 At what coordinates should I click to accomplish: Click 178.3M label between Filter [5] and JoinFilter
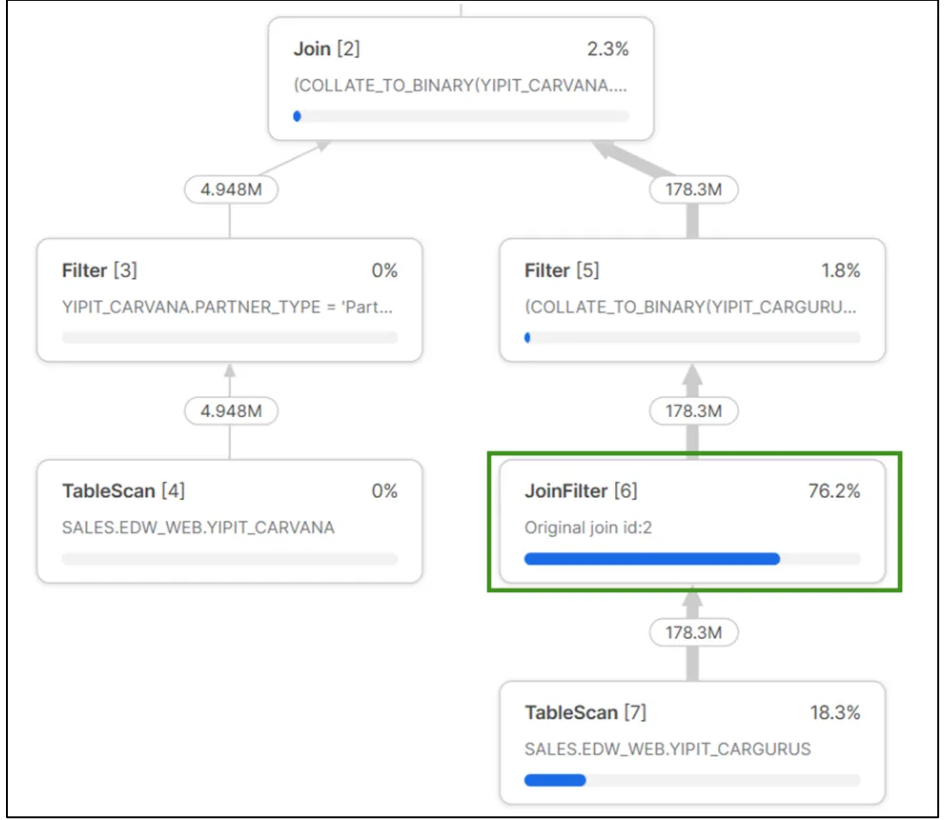(x=692, y=410)
